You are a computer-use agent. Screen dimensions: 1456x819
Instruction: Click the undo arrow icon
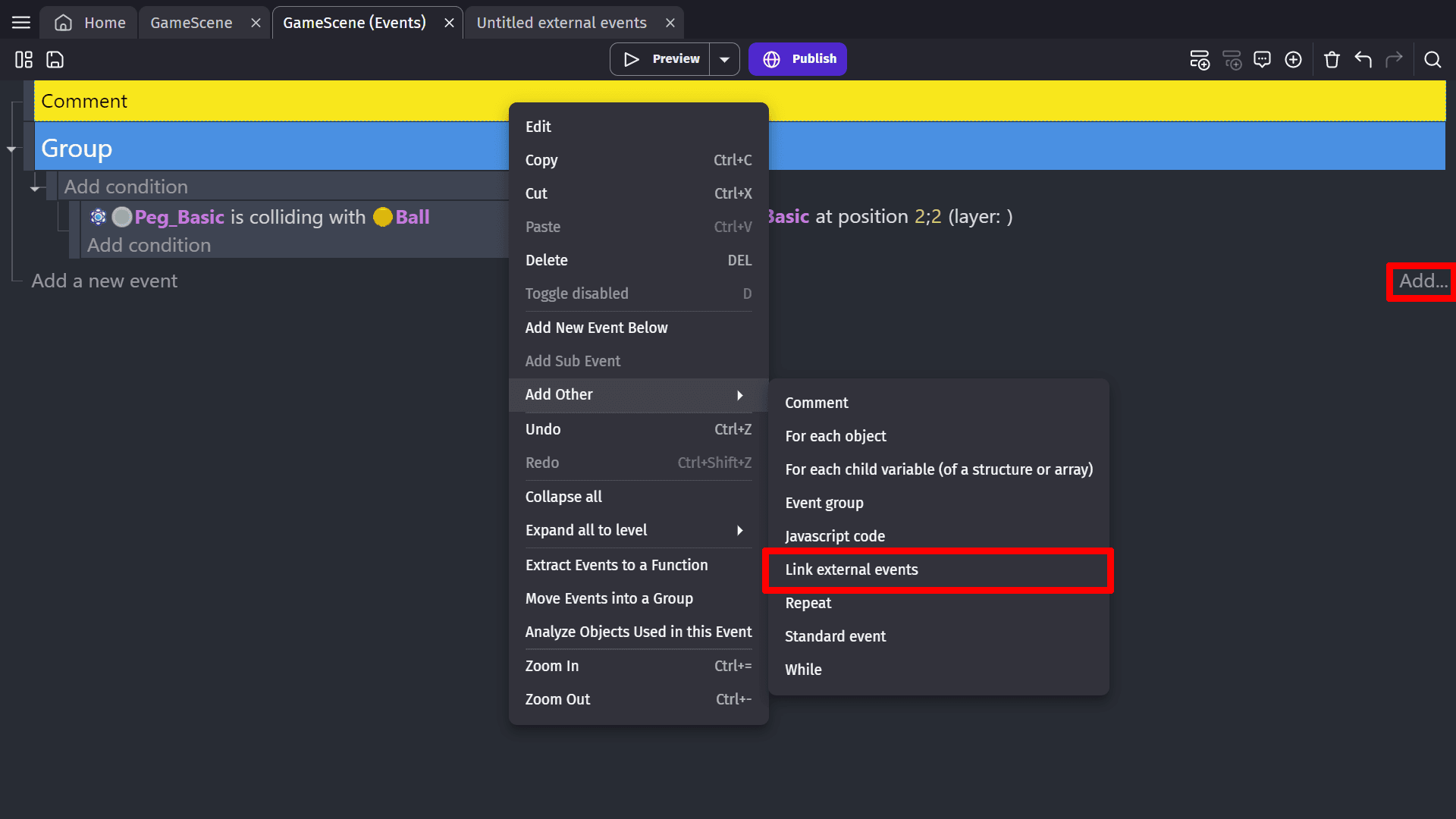(1363, 59)
